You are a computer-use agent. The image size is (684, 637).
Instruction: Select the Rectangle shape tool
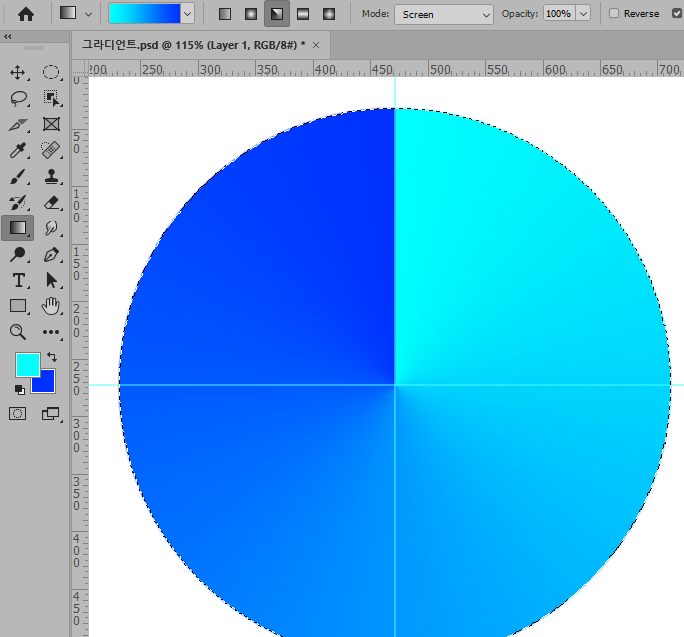pyautogui.click(x=18, y=306)
